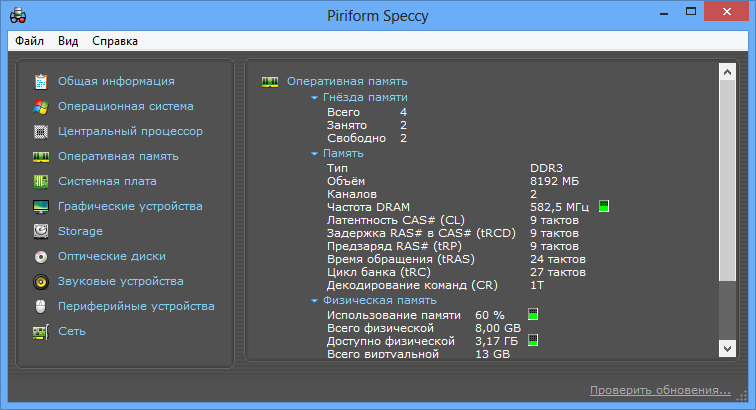Click the green graph icon next to 582,5 МГц
The height and width of the screenshot is (410, 756).
tap(604, 206)
